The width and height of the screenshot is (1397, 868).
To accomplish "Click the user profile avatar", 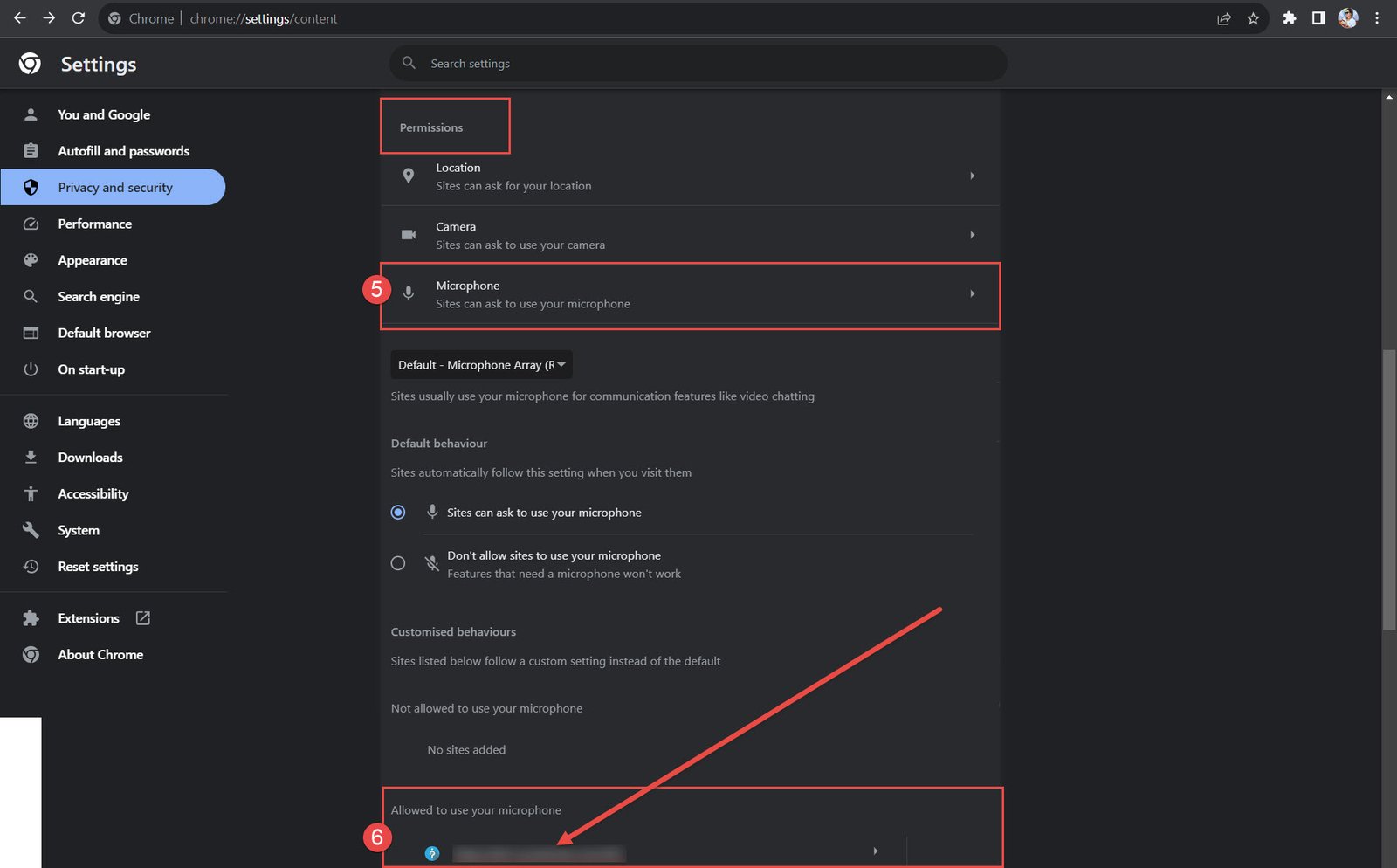I will [x=1348, y=18].
